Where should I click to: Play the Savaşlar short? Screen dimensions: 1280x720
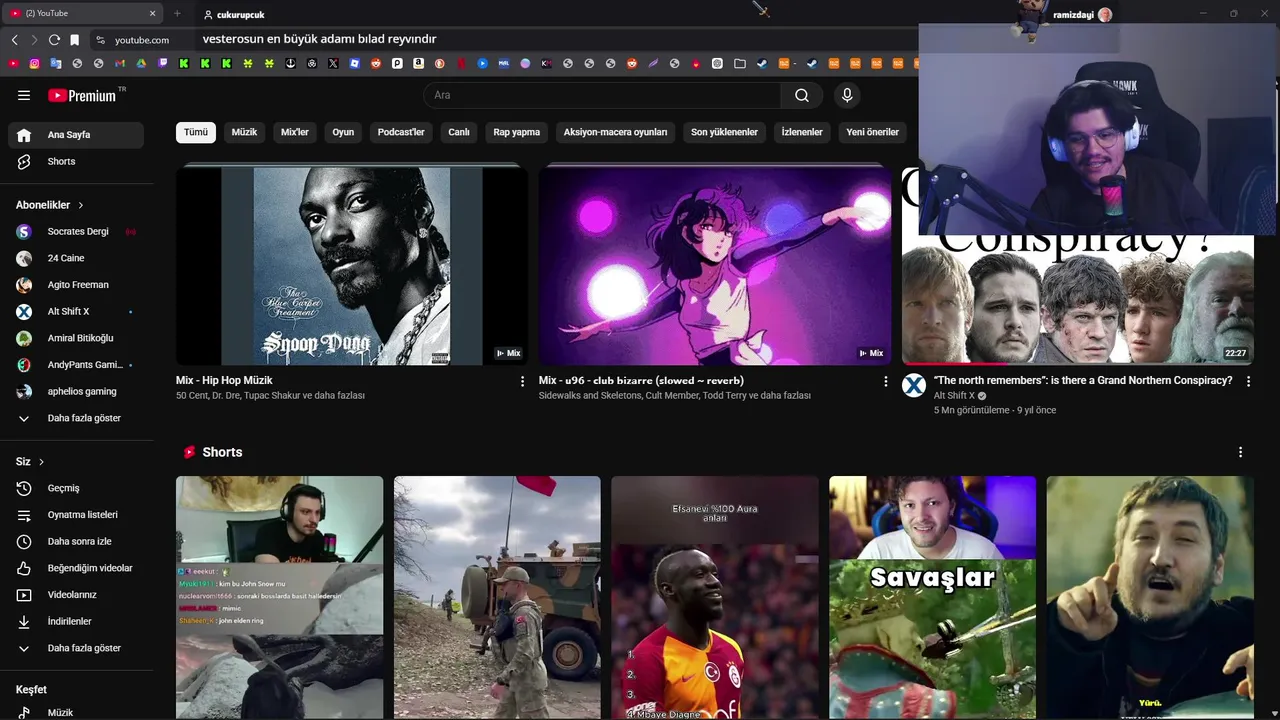[x=932, y=598]
